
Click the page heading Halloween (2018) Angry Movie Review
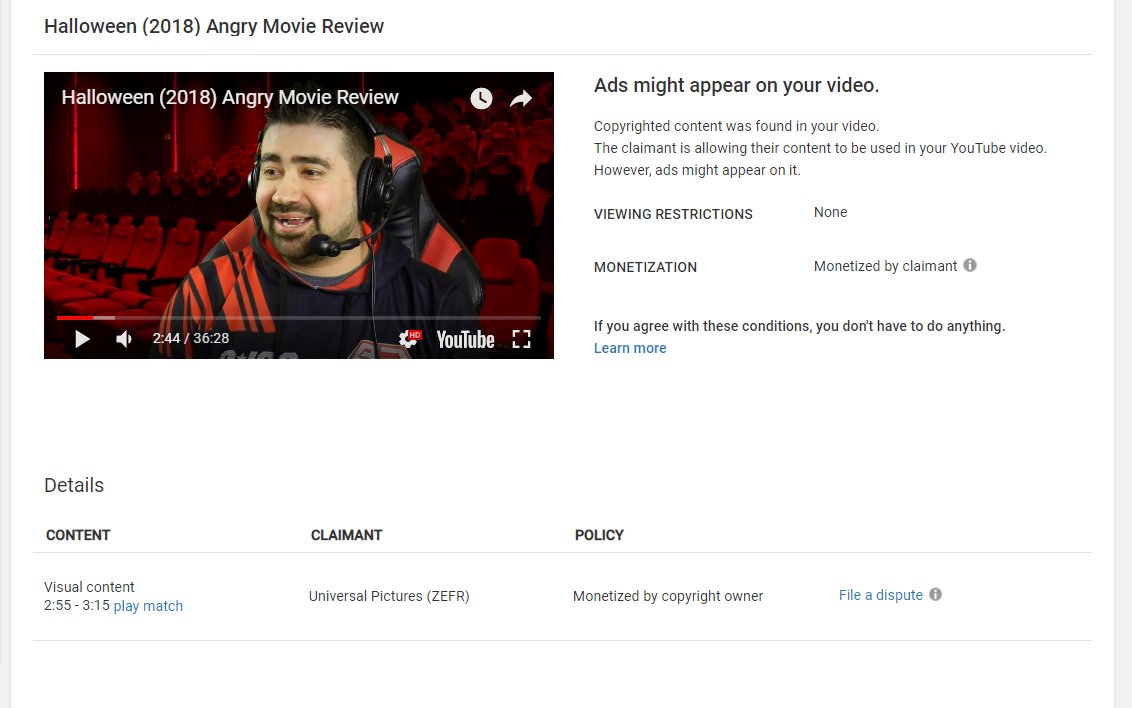coord(214,26)
